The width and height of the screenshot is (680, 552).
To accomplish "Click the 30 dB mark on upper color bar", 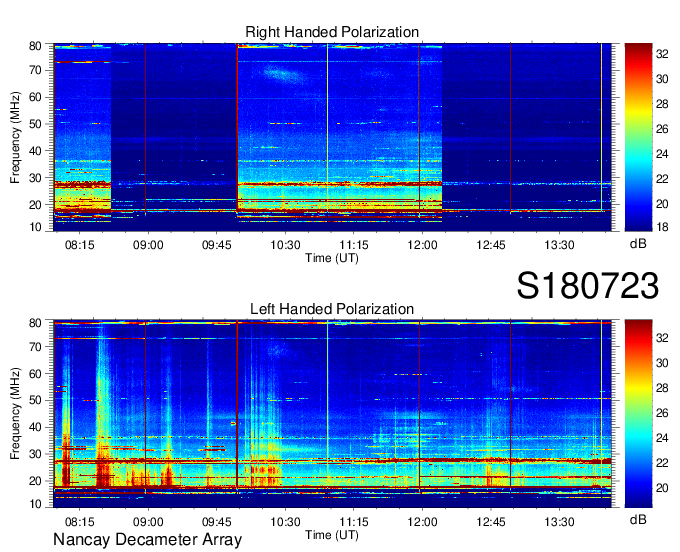I will click(662, 79).
